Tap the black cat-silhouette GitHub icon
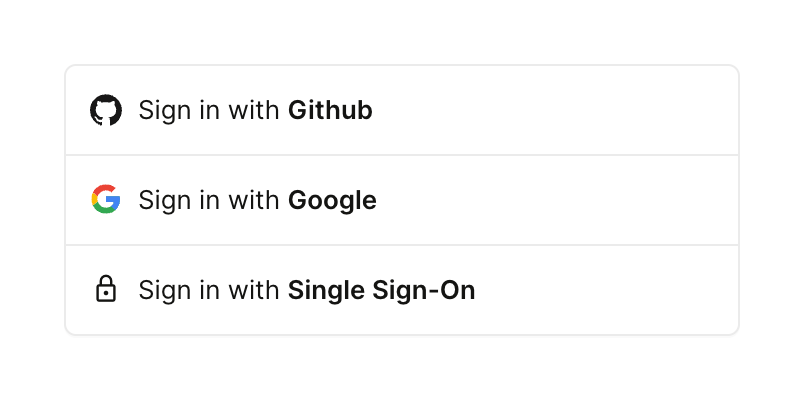This screenshot has width=804, height=402. (x=105, y=110)
